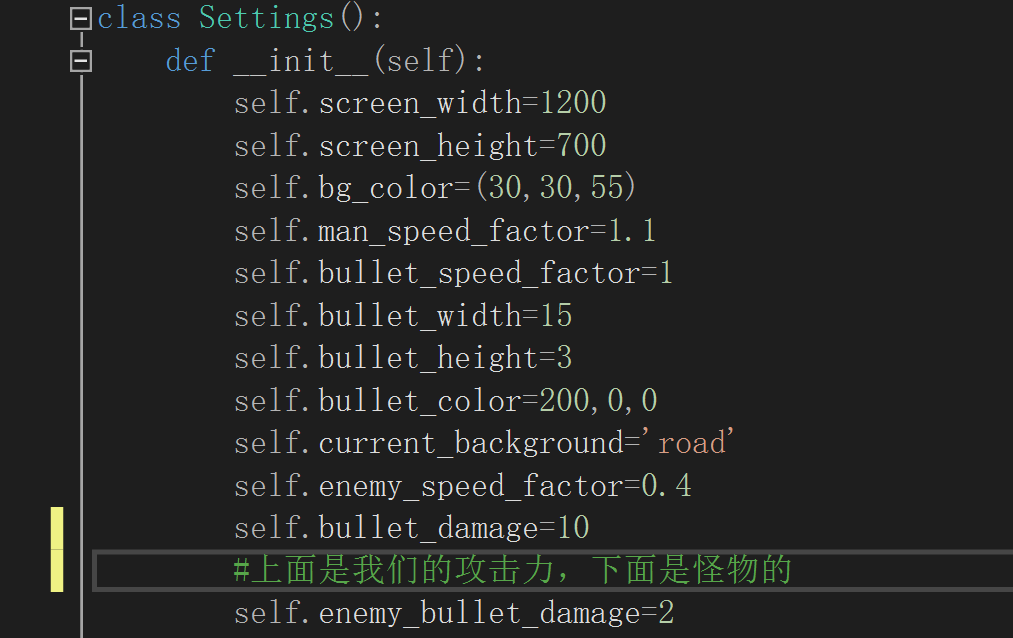Screen dimensions: 1013x638
Task: Place cursor on screen_width=1200 line
Action: pyautogui.click(x=420, y=103)
